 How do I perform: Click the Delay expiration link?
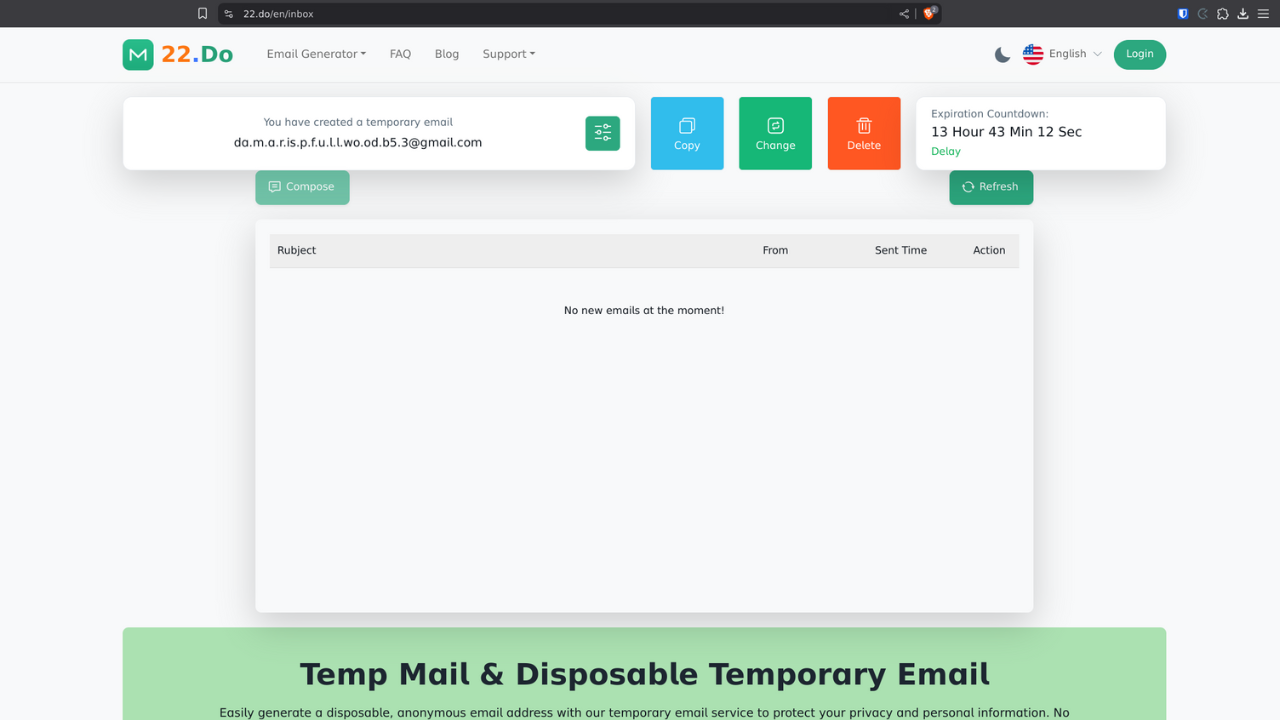[x=945, y=152]
